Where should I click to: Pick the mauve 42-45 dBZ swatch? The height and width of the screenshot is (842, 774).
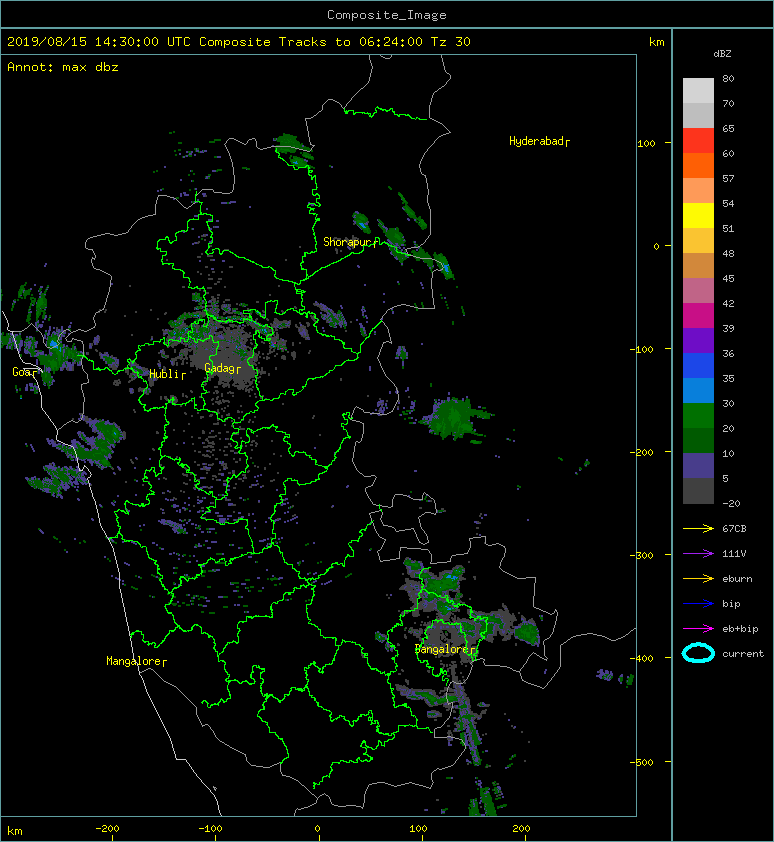pyautogui.click(x=698, y=291)
